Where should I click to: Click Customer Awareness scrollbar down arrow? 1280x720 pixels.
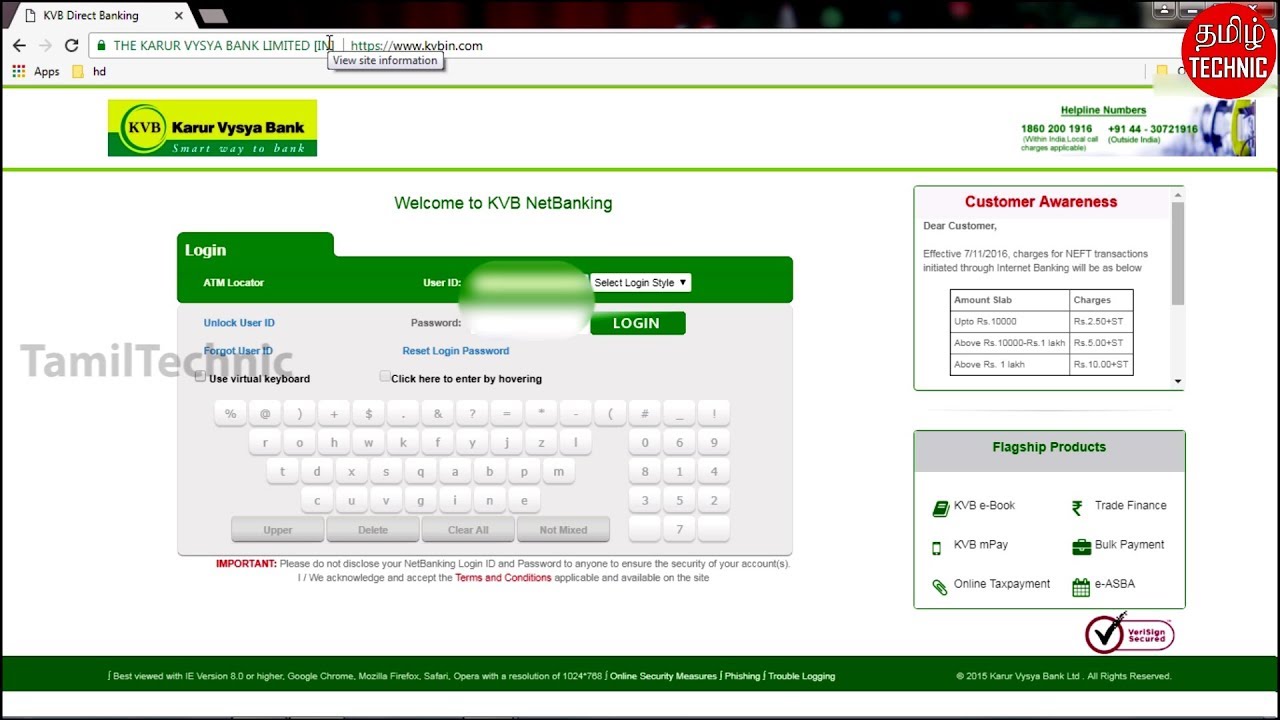point(1178,381)
